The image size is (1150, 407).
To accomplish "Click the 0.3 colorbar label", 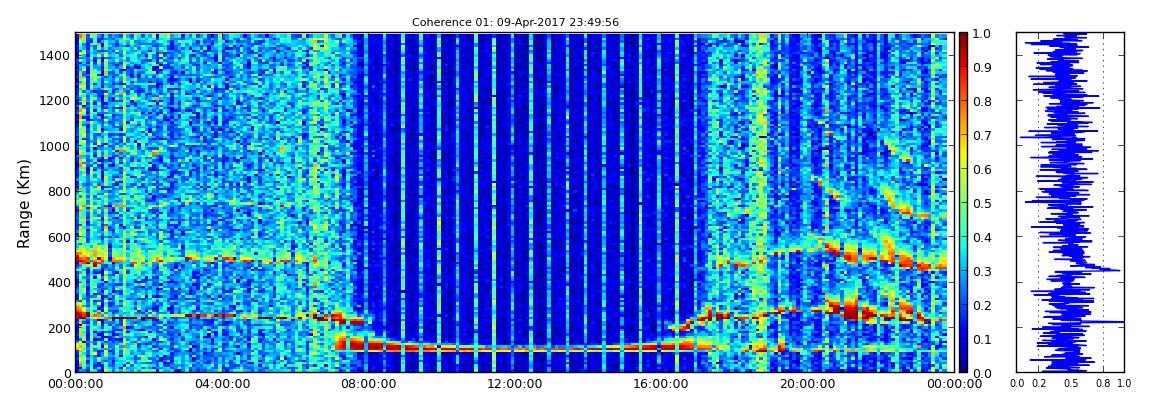I will coord(982,271).
